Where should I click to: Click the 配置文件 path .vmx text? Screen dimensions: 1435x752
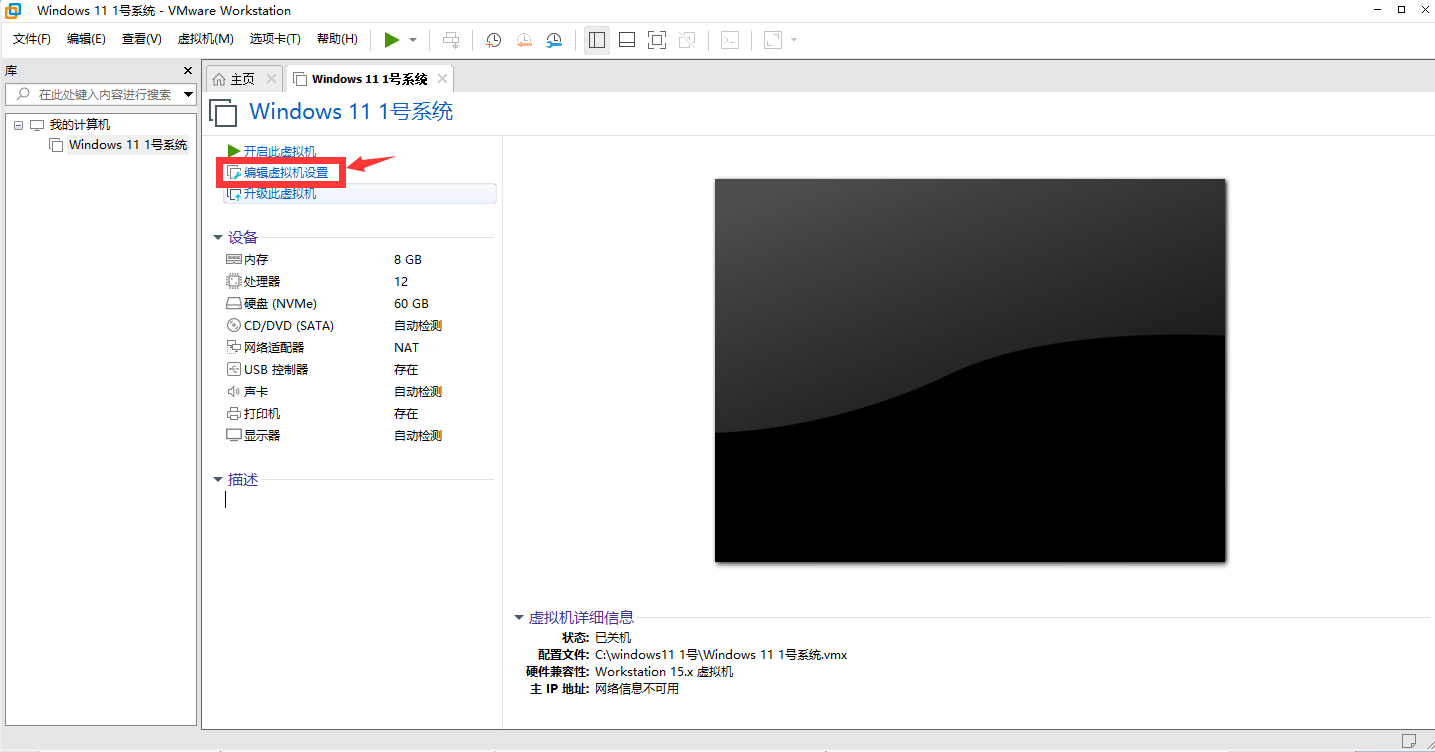click(721, 655)
